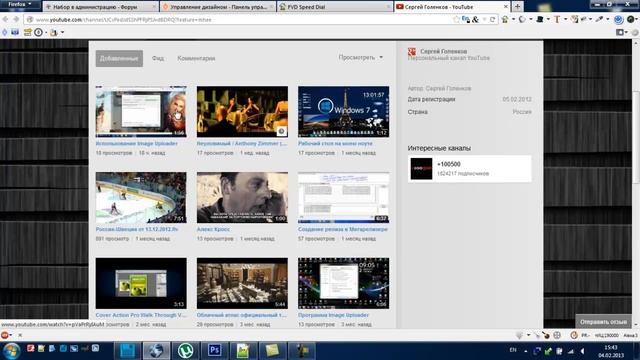Image resolution: width=640 pixels, height=360 pixels.
Task: Open the volume speaker tray icon
Action: click(583, 351)
